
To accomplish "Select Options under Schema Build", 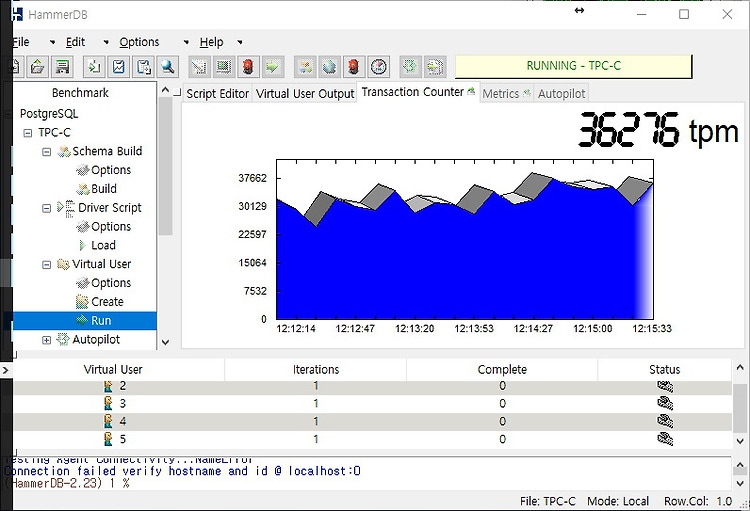I will coord(111,170).
